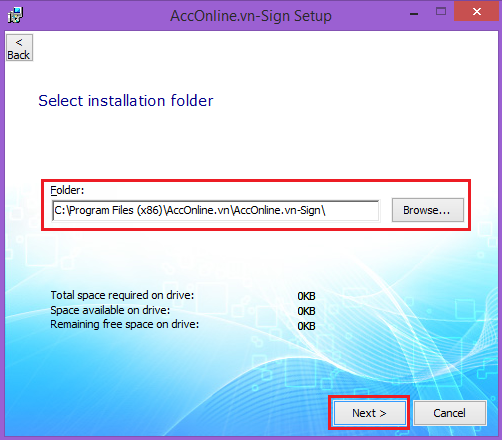The image size is (502, 440).
Task: Click the 'Folder:' label
Action: [67, 190]
